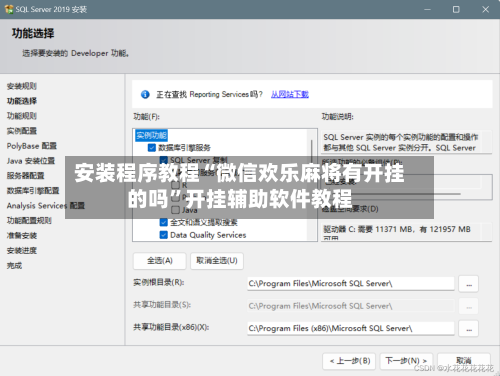Click the 全选(A) select-all button
The height and width of the screenshot is (376, 500).
point(160,261)
